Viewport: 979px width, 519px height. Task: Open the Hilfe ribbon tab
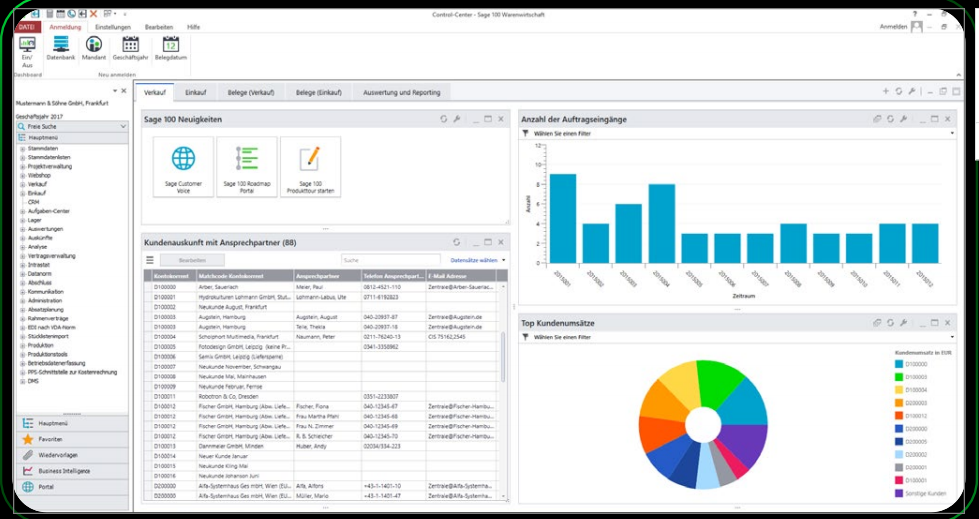coord(194,27)
